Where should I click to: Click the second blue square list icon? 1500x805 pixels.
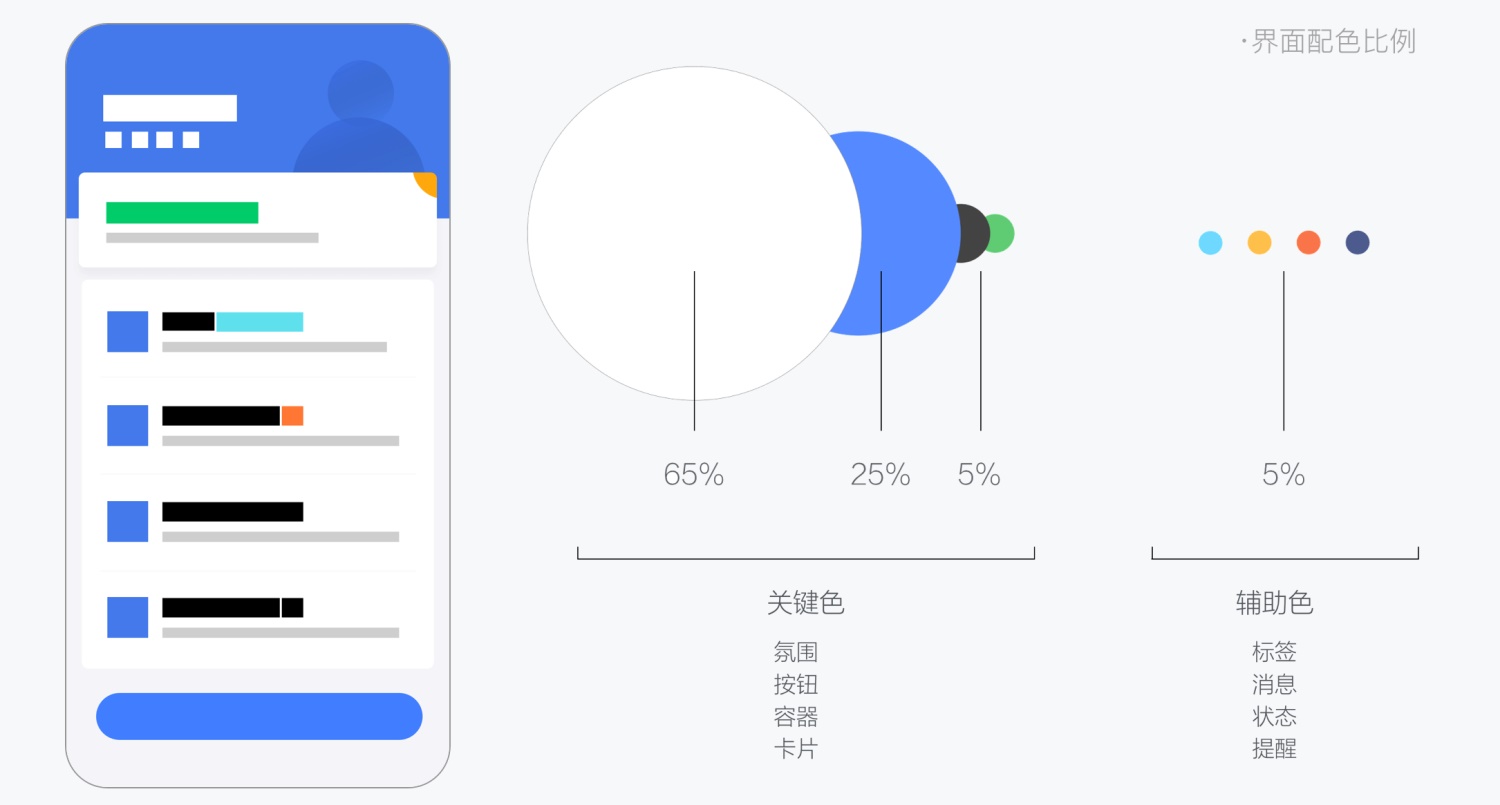point(127,425)
